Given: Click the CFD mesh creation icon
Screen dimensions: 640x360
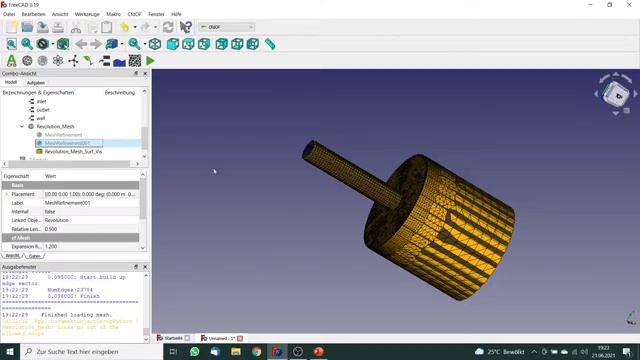Looking at the screenshot, I should point(27,61).
